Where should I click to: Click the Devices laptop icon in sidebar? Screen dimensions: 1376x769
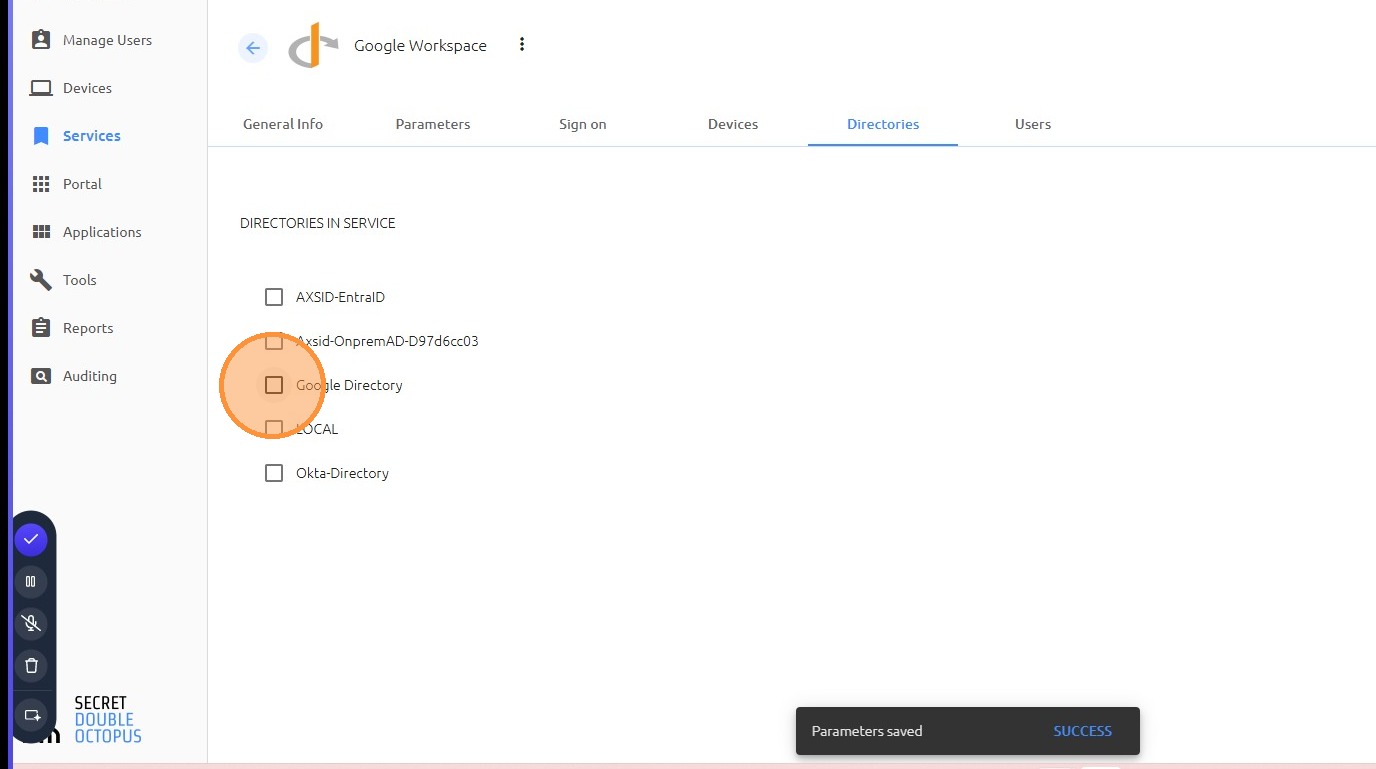[41, 88]
